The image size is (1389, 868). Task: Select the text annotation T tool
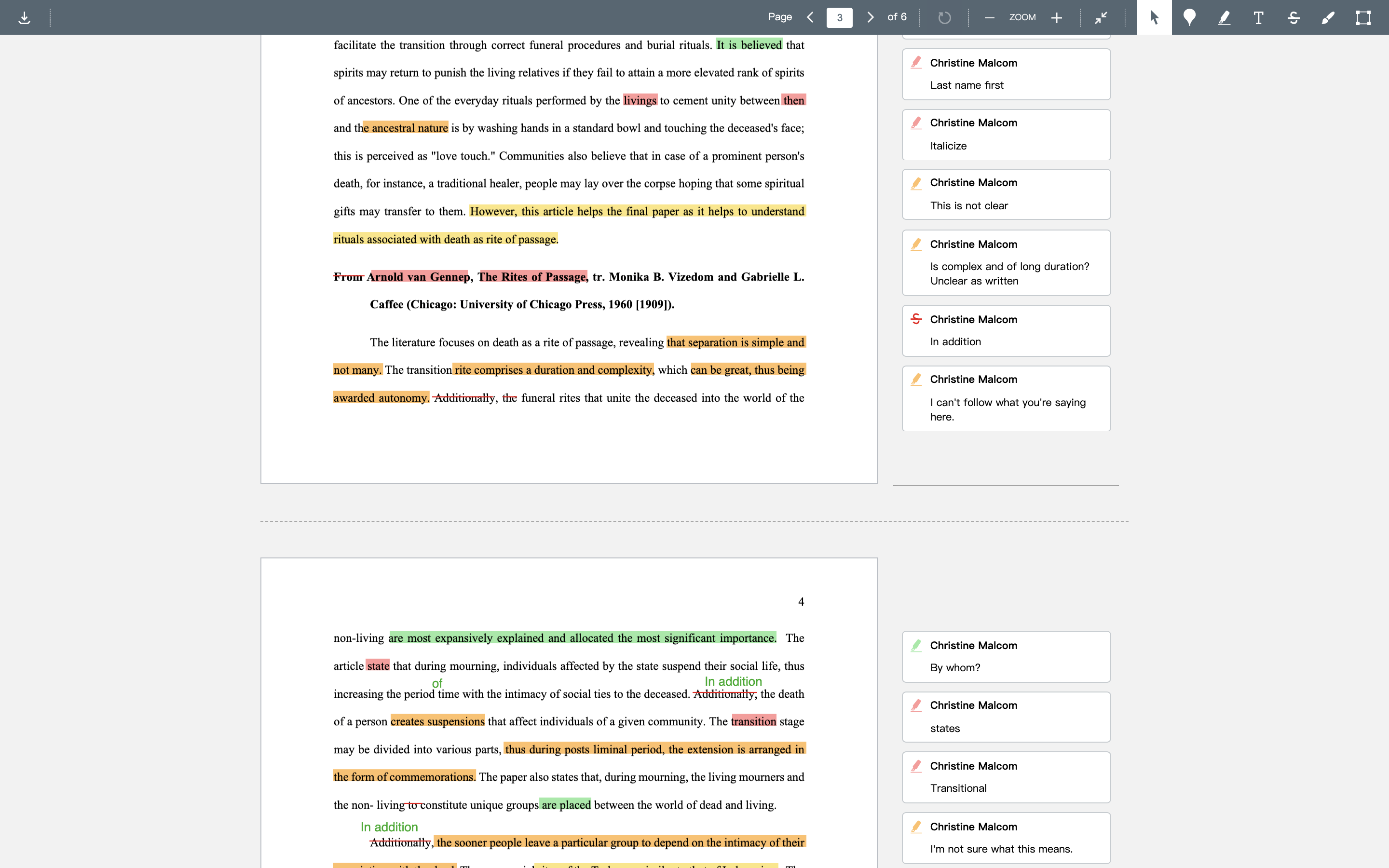1258,18
